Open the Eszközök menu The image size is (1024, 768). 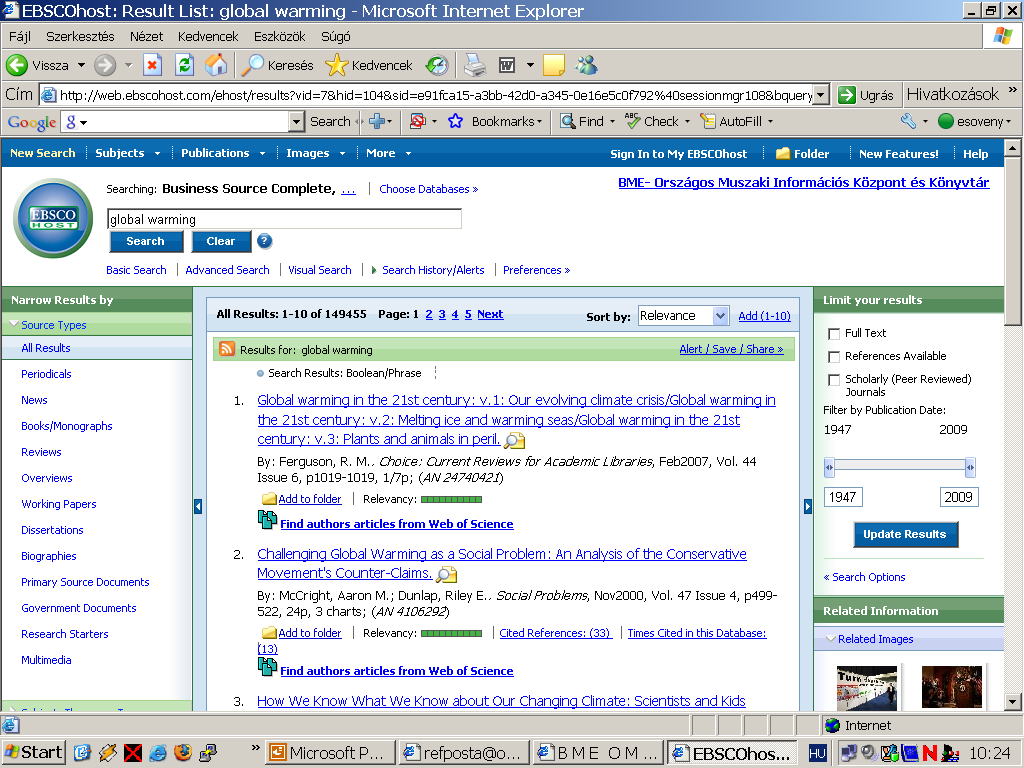click(280, 37)
